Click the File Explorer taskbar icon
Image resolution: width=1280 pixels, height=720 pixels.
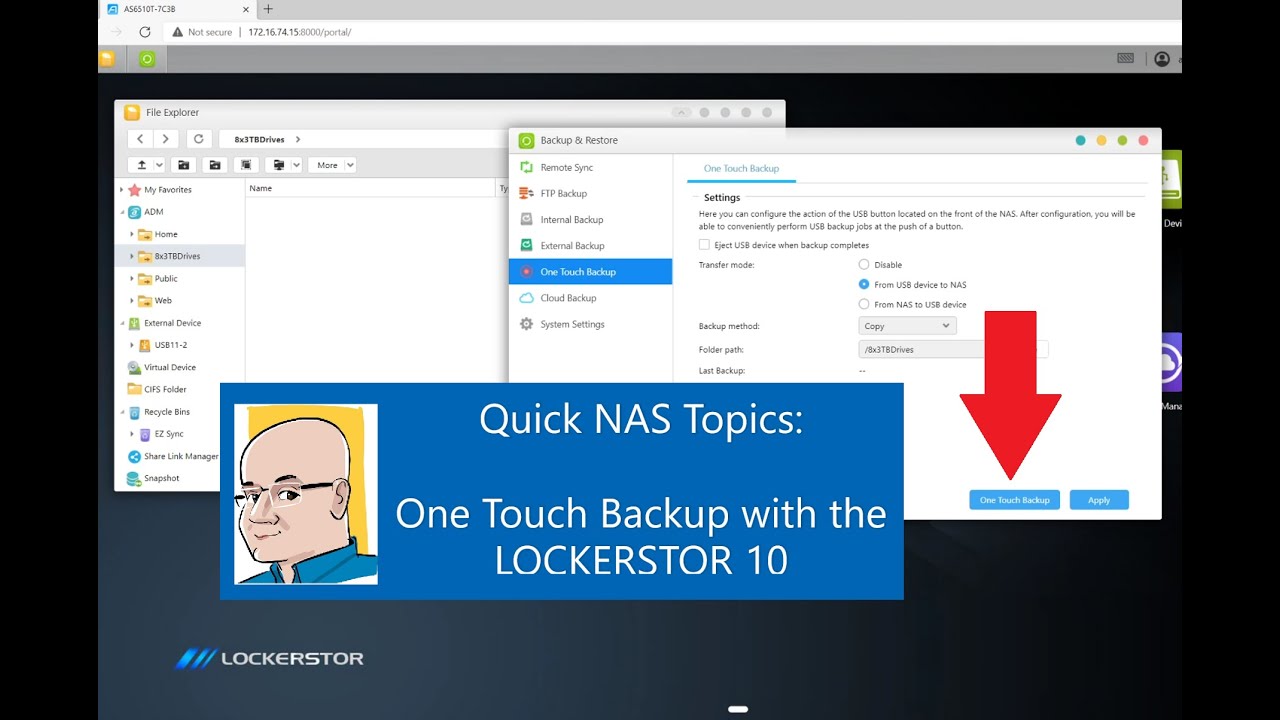[107, 59]
